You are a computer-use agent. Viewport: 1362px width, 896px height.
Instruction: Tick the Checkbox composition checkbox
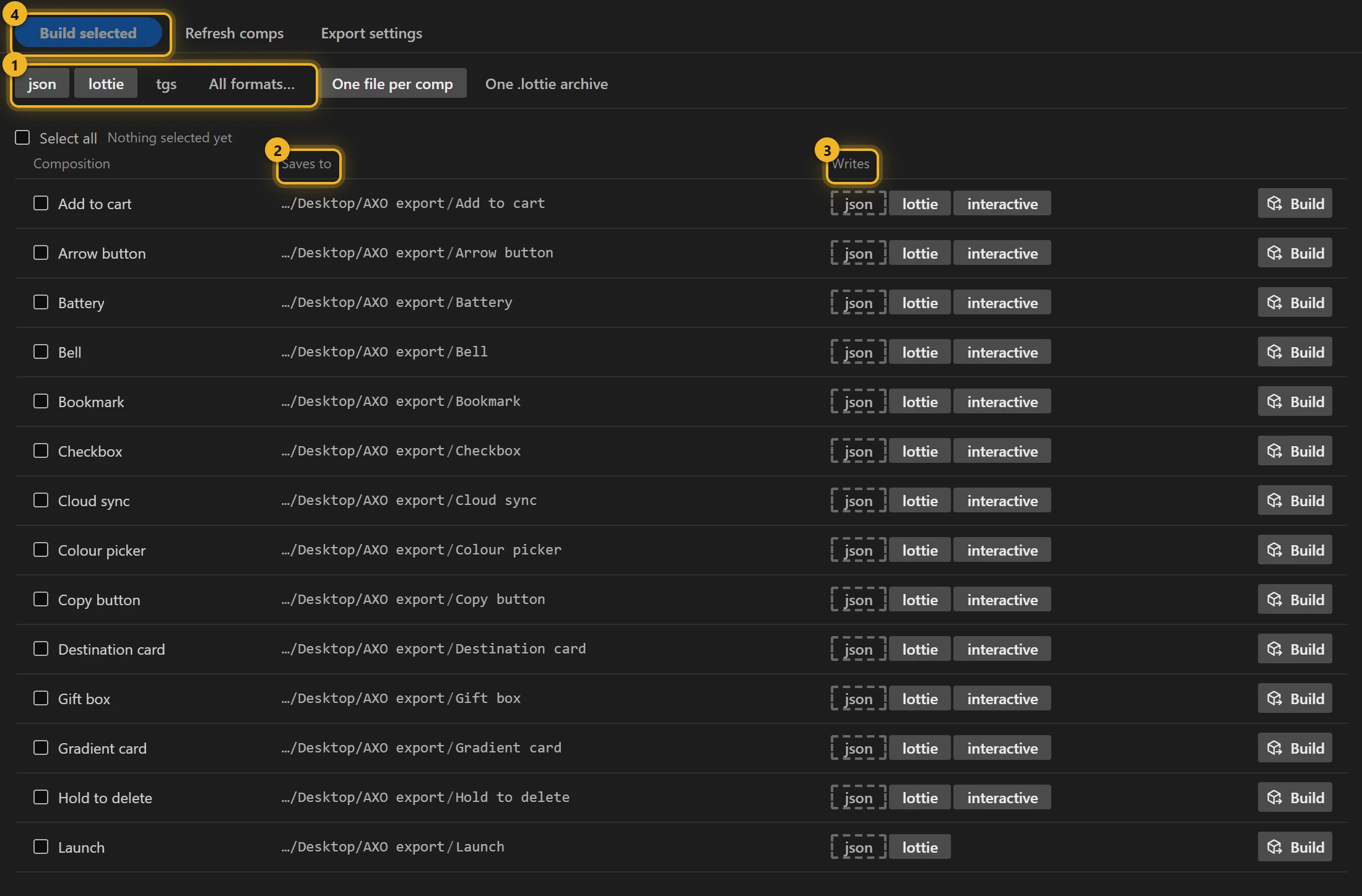(41, 450)
